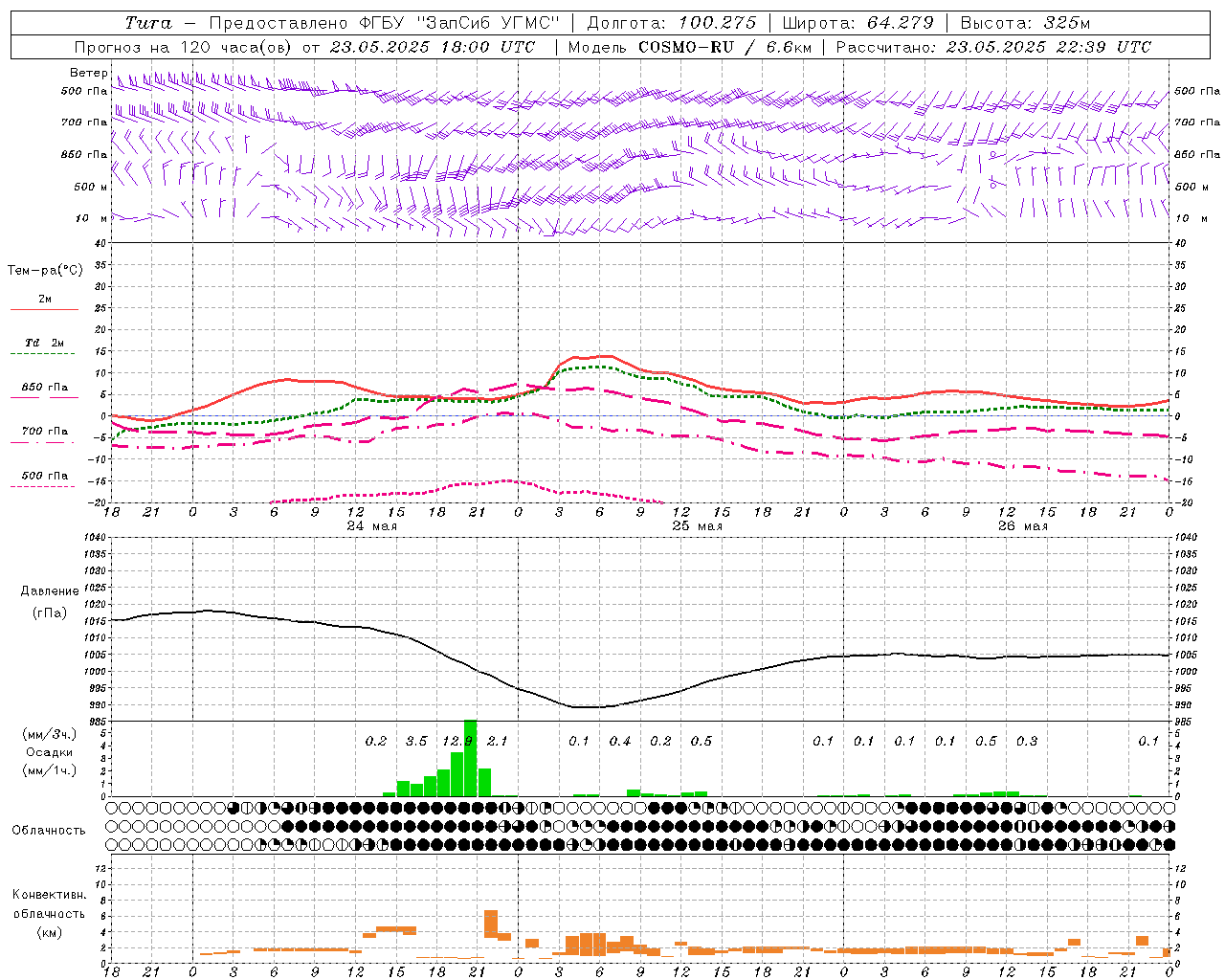1225x980 pixels.
Task: Click the 3-hour precipitation value "2.1"
Action: [x=498, y=742]
